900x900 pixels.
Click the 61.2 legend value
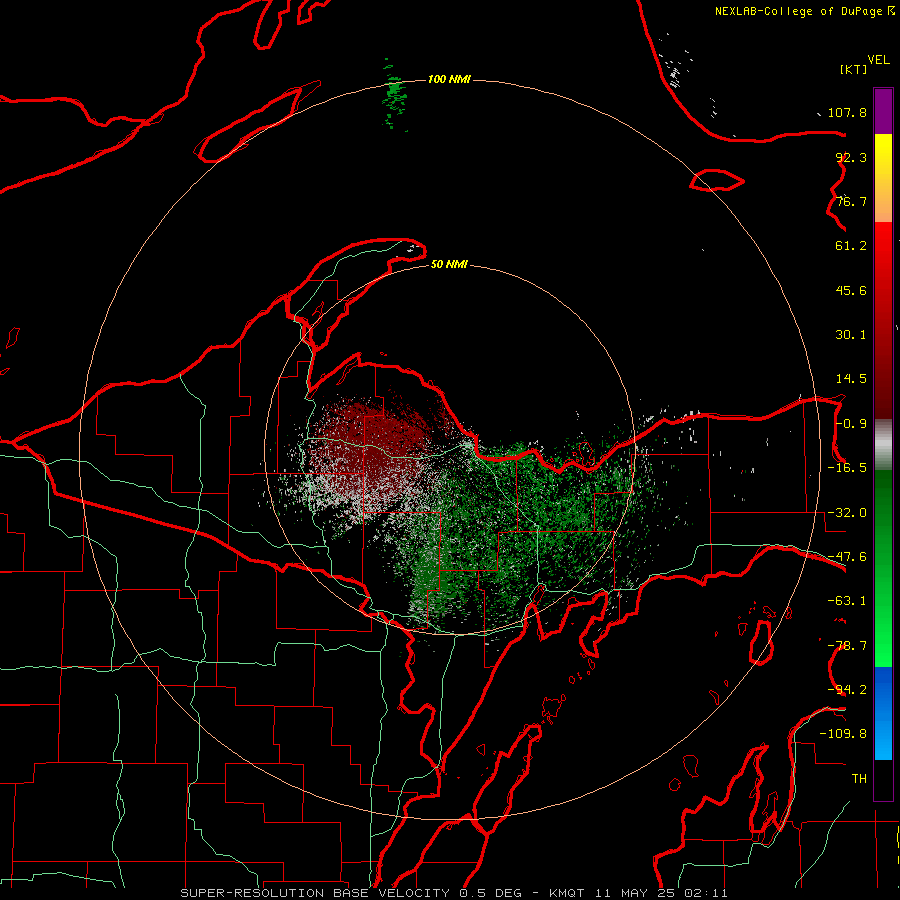851,246
